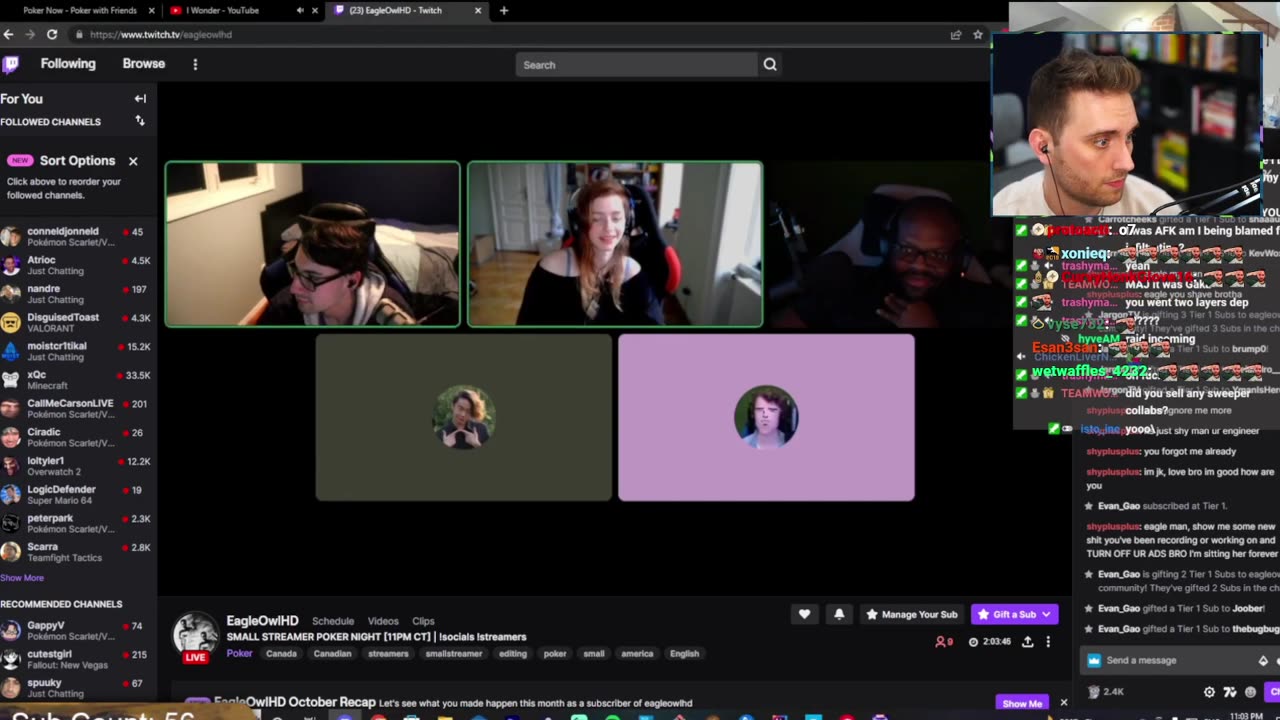Open the Gift a Sub dropdown

(1014, 614)
